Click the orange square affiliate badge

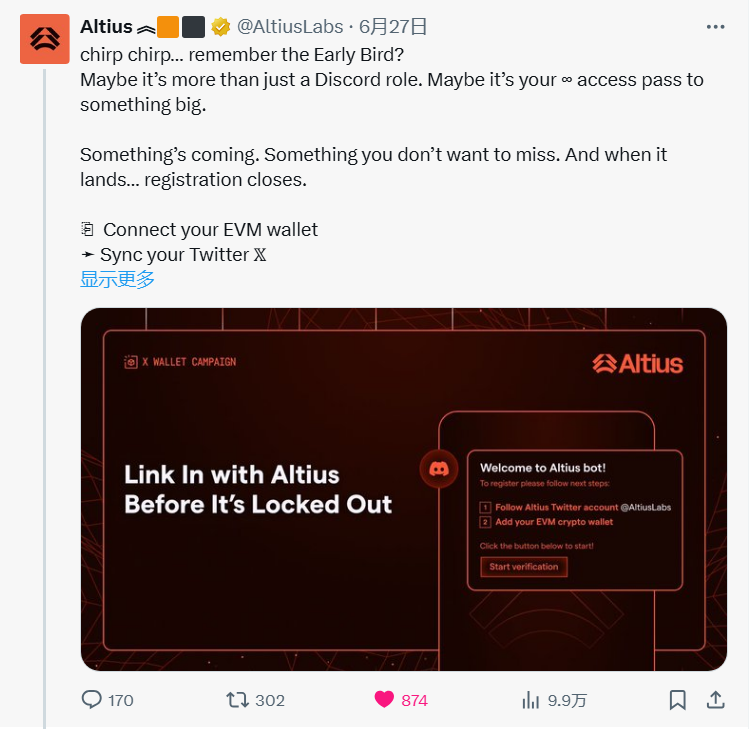click(168, 27)
